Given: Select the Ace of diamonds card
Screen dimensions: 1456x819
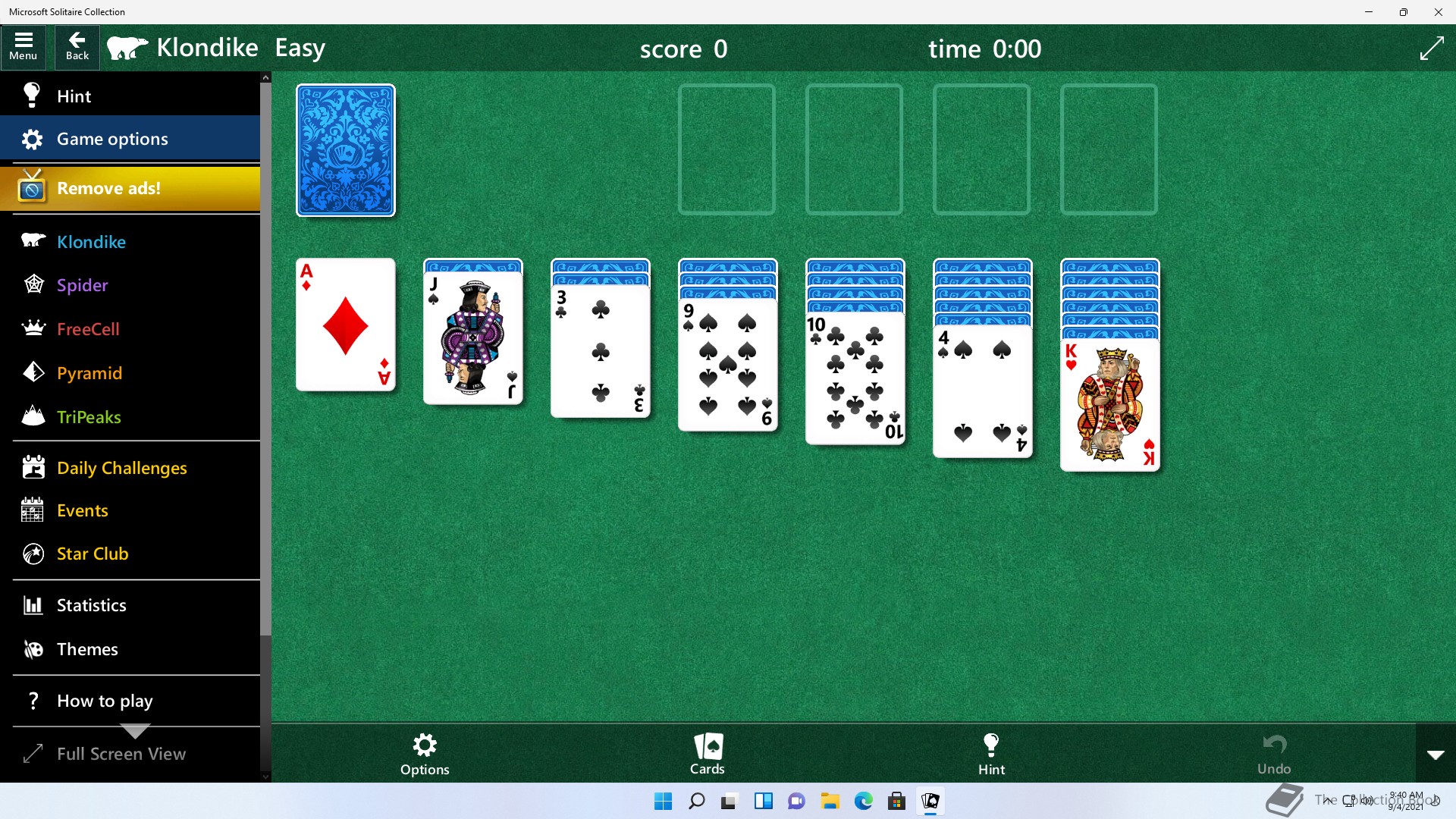Looking at the screenshot, I should (x=346, y=325).
